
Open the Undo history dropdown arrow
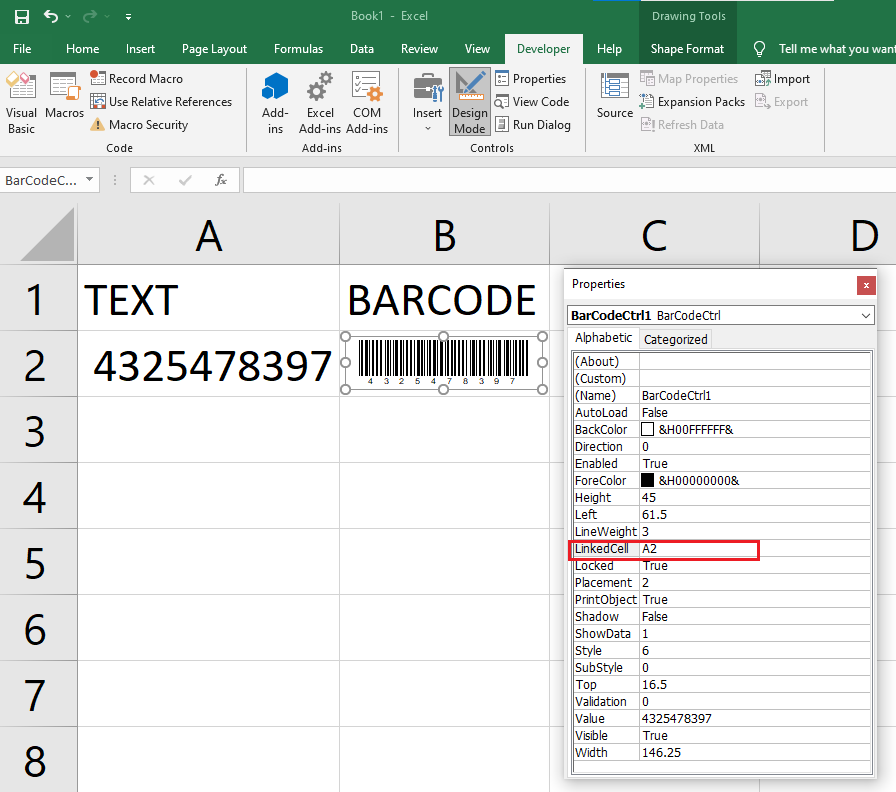point(68,17)
